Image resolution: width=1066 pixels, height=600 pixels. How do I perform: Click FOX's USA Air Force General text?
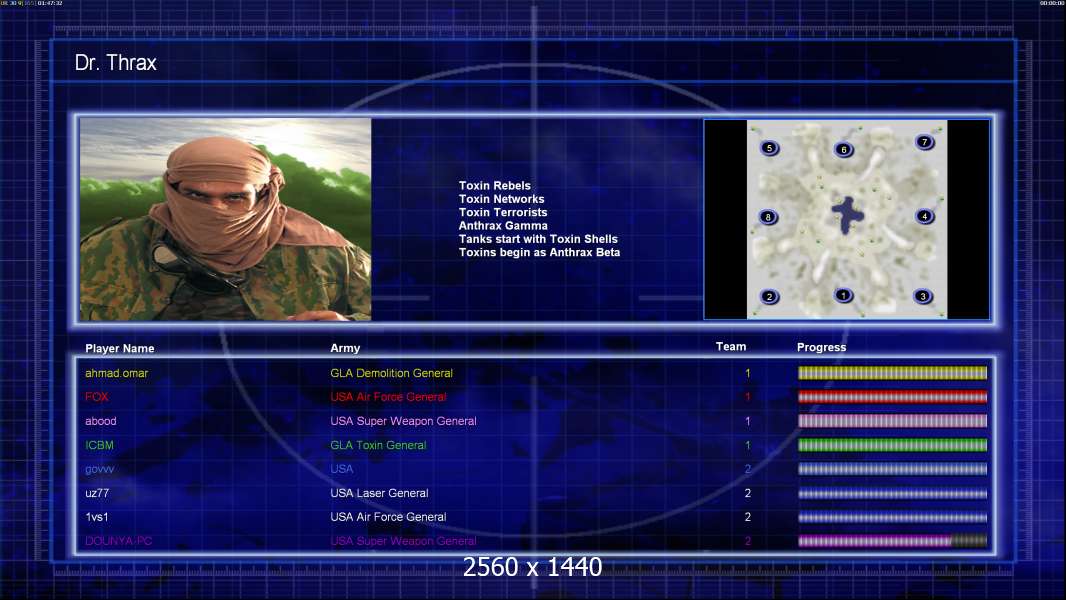388,397
